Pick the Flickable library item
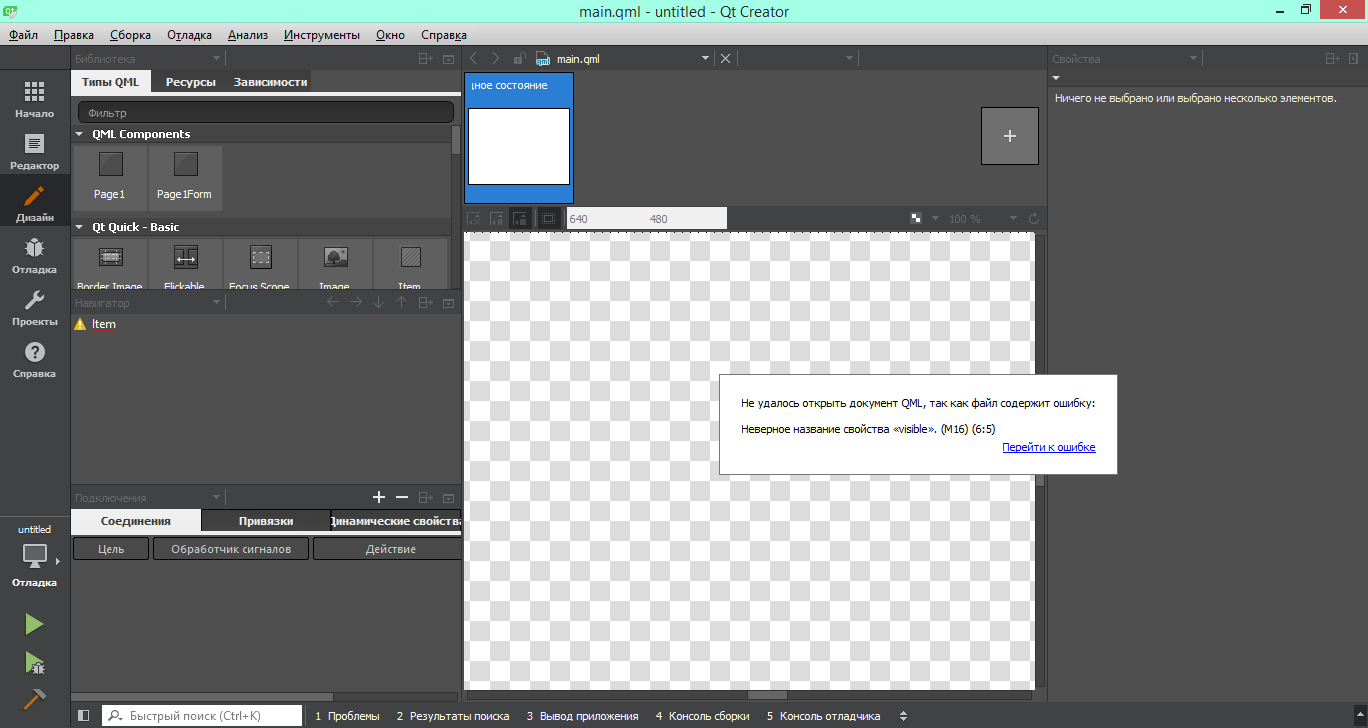 click(x=185, y=265)
